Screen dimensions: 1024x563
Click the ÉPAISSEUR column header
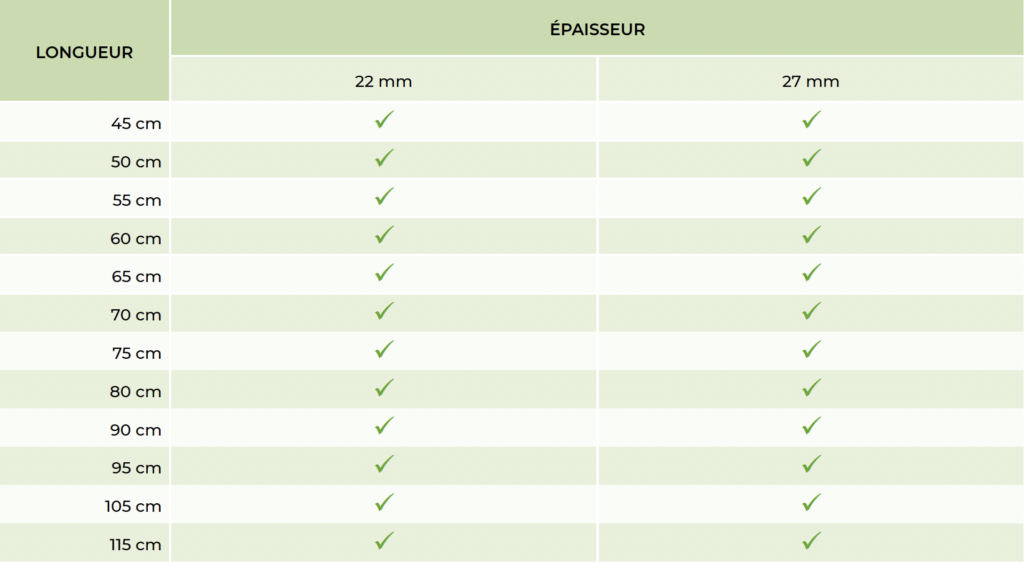(x=597, y=29)
